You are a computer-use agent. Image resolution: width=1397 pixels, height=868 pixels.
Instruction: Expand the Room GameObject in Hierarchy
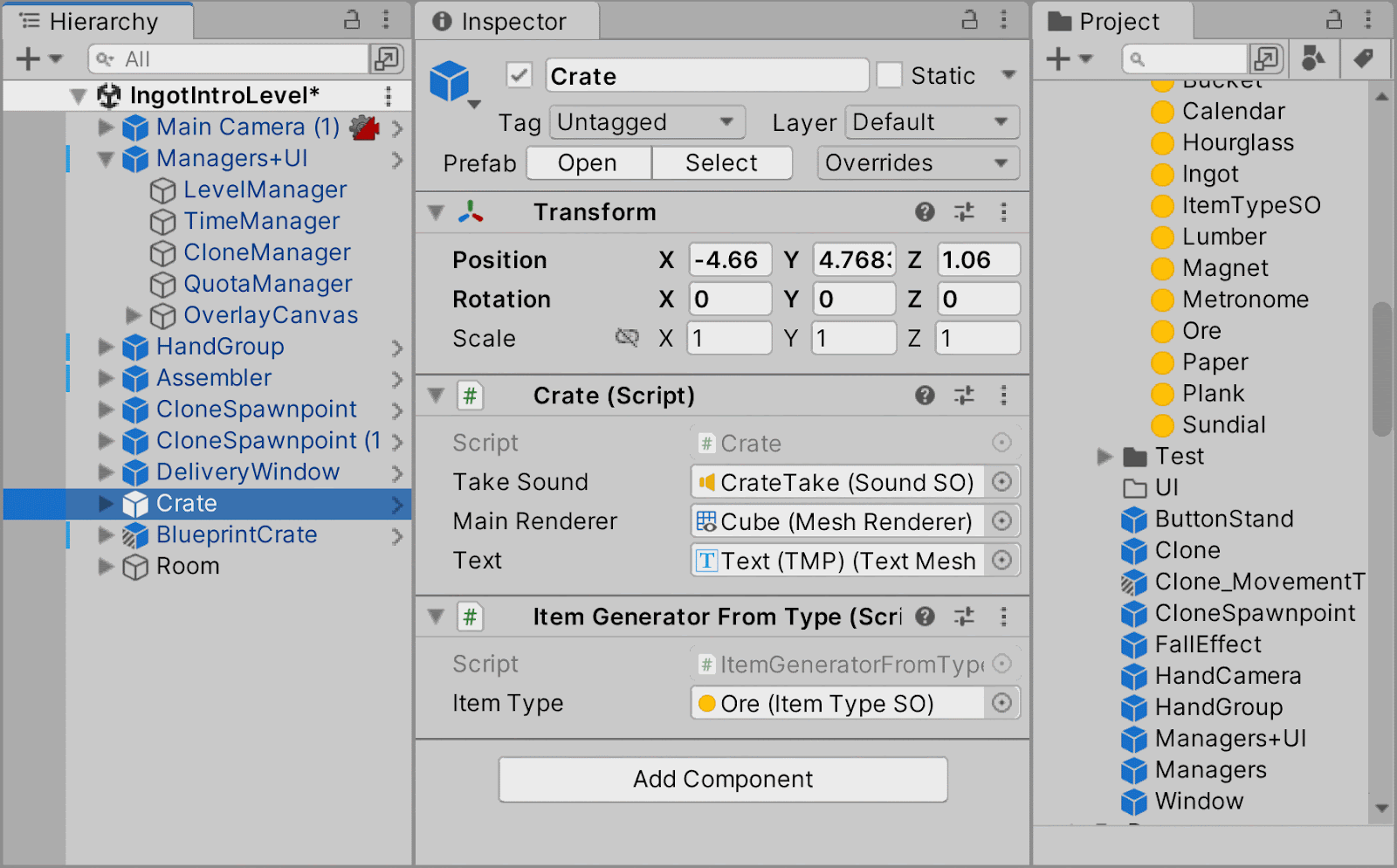click(106, 566)
